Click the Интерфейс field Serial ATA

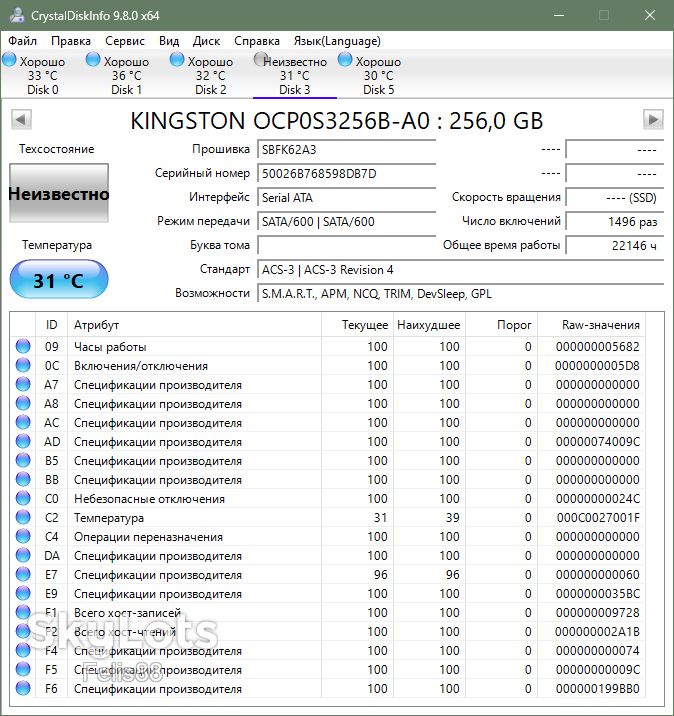347,198
